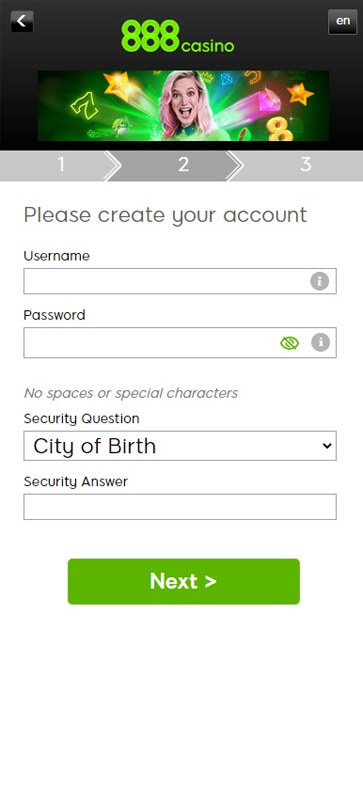Image resolution: width=363 pixels, height=785 pixels.
Task: Expand Security Question list via chevron arrow
Action: coord(327,446)
